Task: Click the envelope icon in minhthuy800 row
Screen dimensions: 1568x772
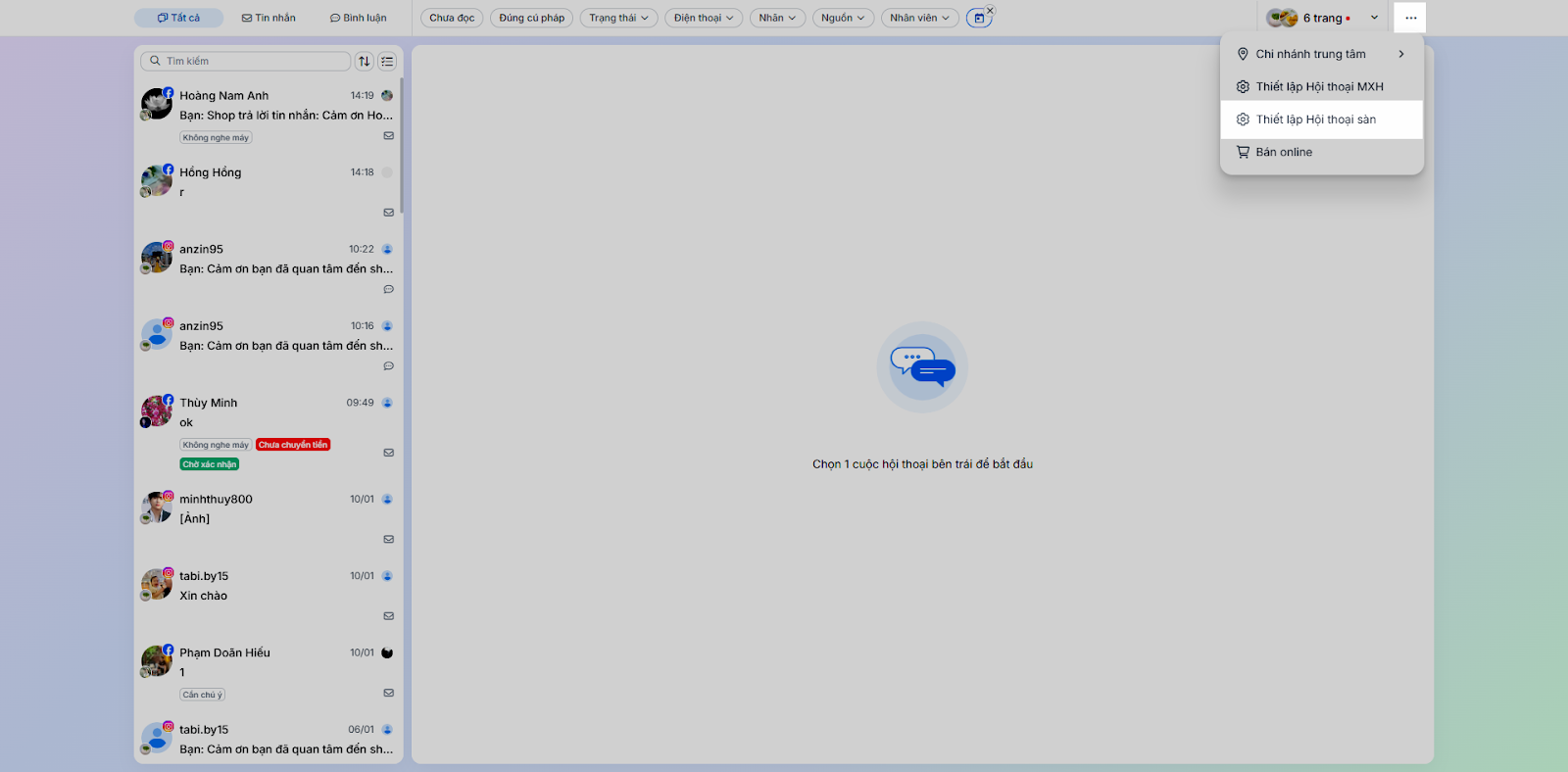Action: coord(389,539)
